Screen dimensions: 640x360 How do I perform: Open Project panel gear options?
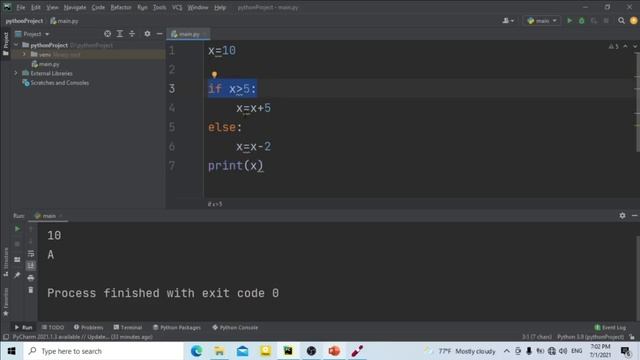(147, 34)
